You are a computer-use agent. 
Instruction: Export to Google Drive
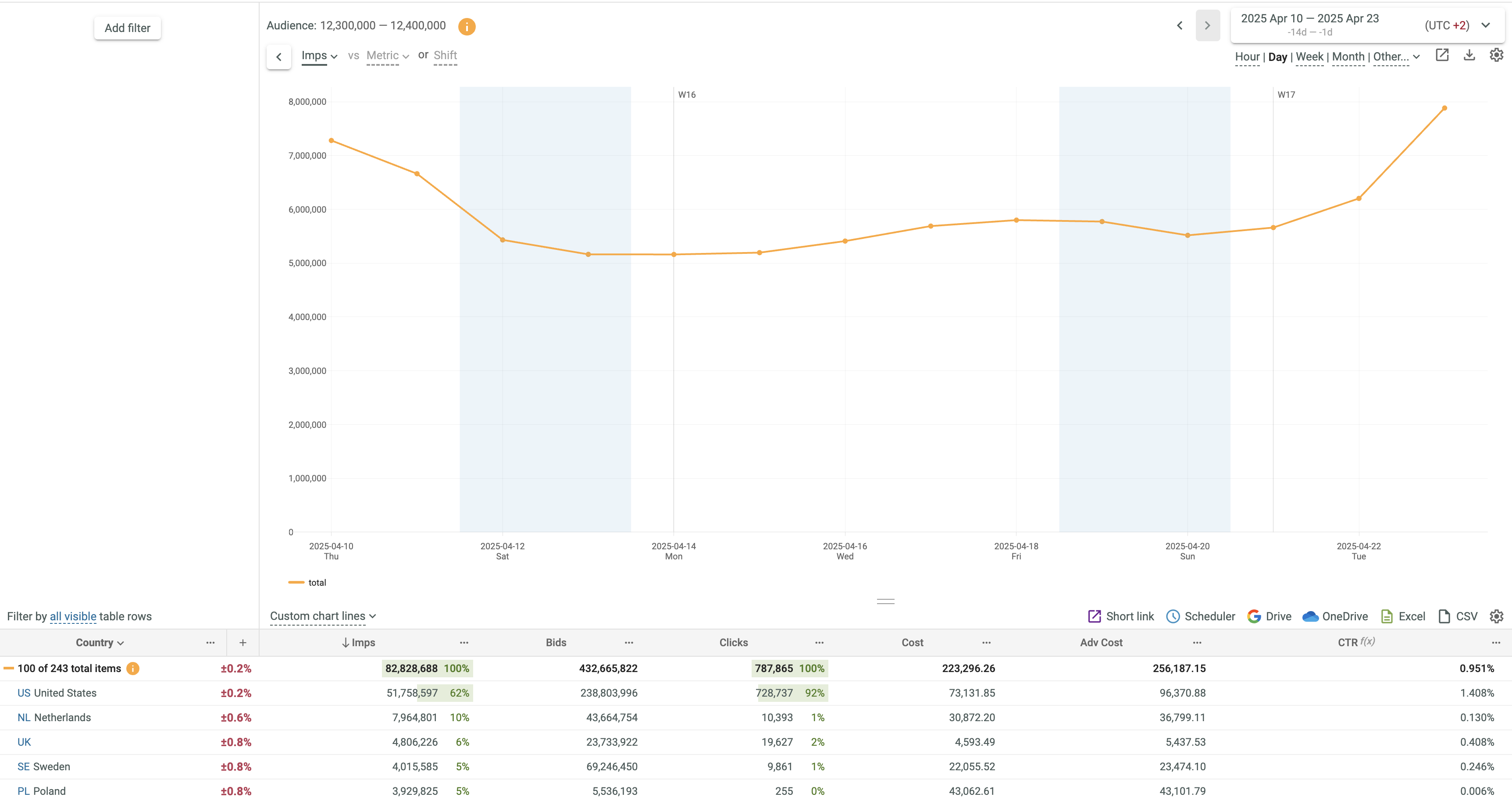[x=1270, y=616]
